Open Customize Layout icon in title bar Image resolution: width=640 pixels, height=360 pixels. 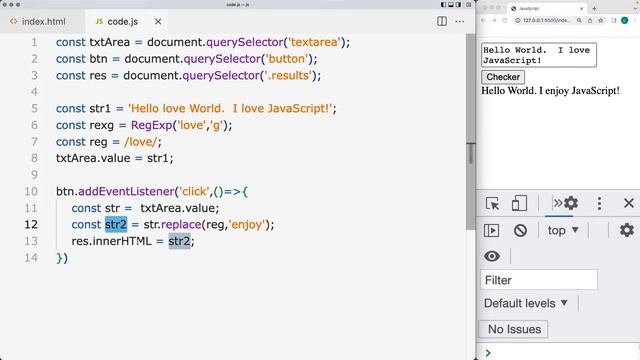pos(469,5)
